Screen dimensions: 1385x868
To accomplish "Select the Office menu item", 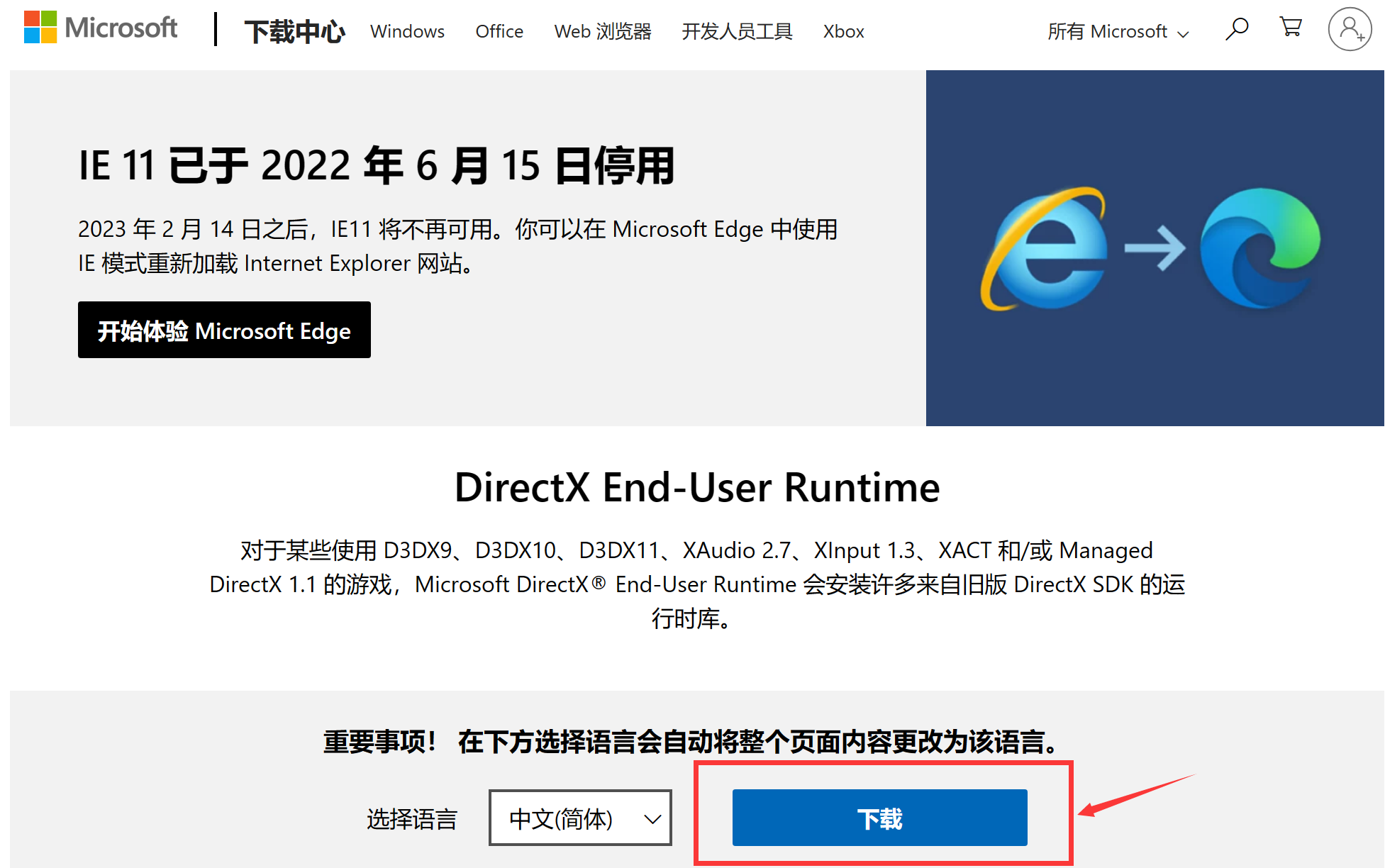I will [x=499, y=31].
